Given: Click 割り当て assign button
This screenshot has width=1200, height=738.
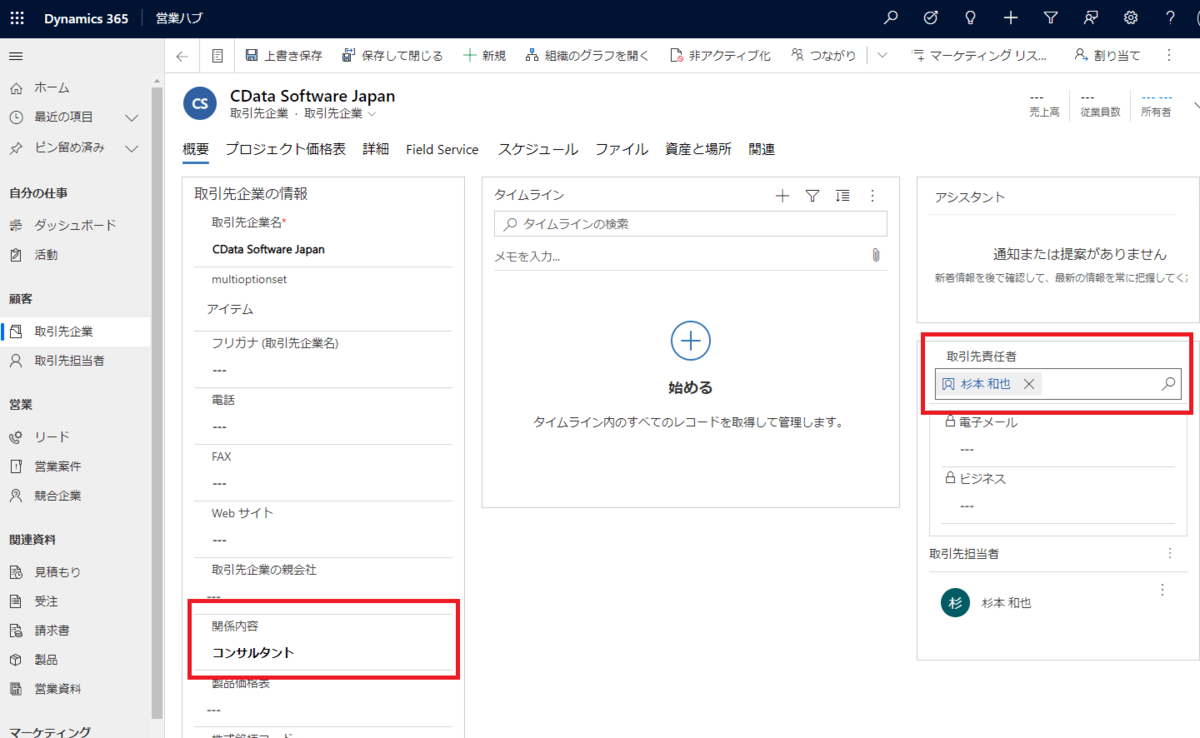Looking at the screenshot, I should 1107,56.
